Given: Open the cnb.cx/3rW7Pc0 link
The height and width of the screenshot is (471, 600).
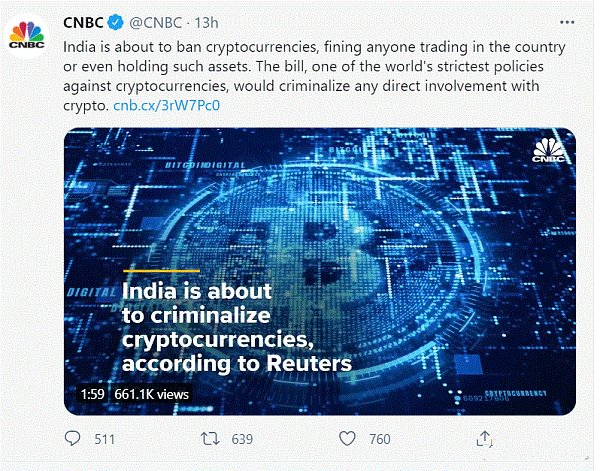Looking at the screenshot, I should (166, 105).
